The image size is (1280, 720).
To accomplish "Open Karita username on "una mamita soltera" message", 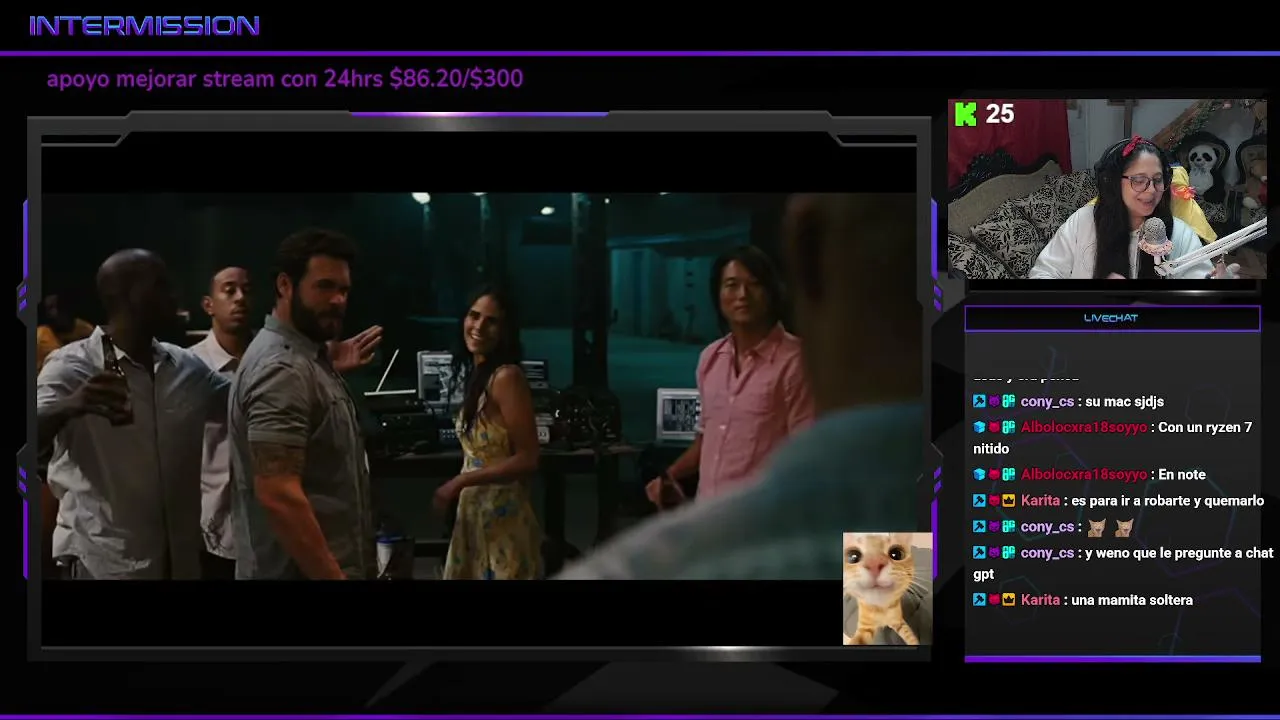I will [x=1040, y=600].
